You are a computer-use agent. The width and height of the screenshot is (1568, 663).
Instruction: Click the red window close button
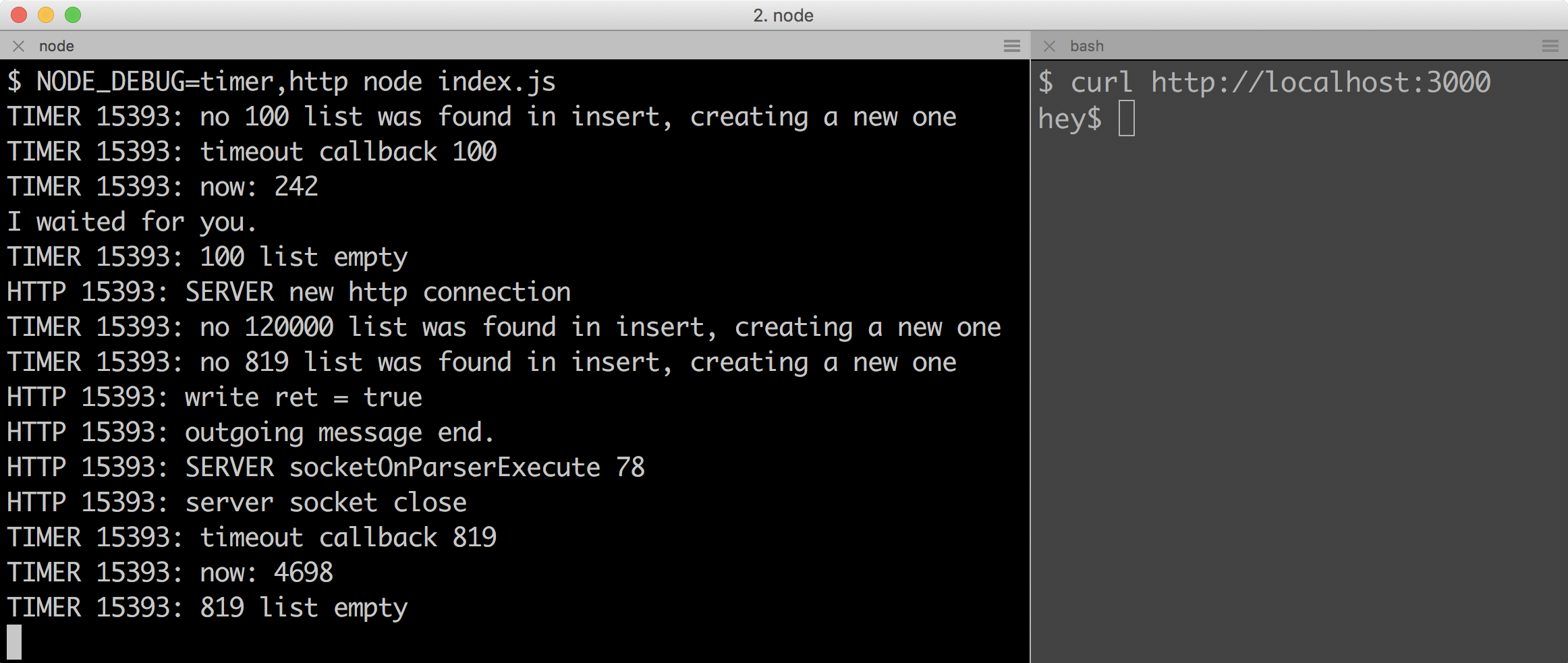[x=19, y=15]
